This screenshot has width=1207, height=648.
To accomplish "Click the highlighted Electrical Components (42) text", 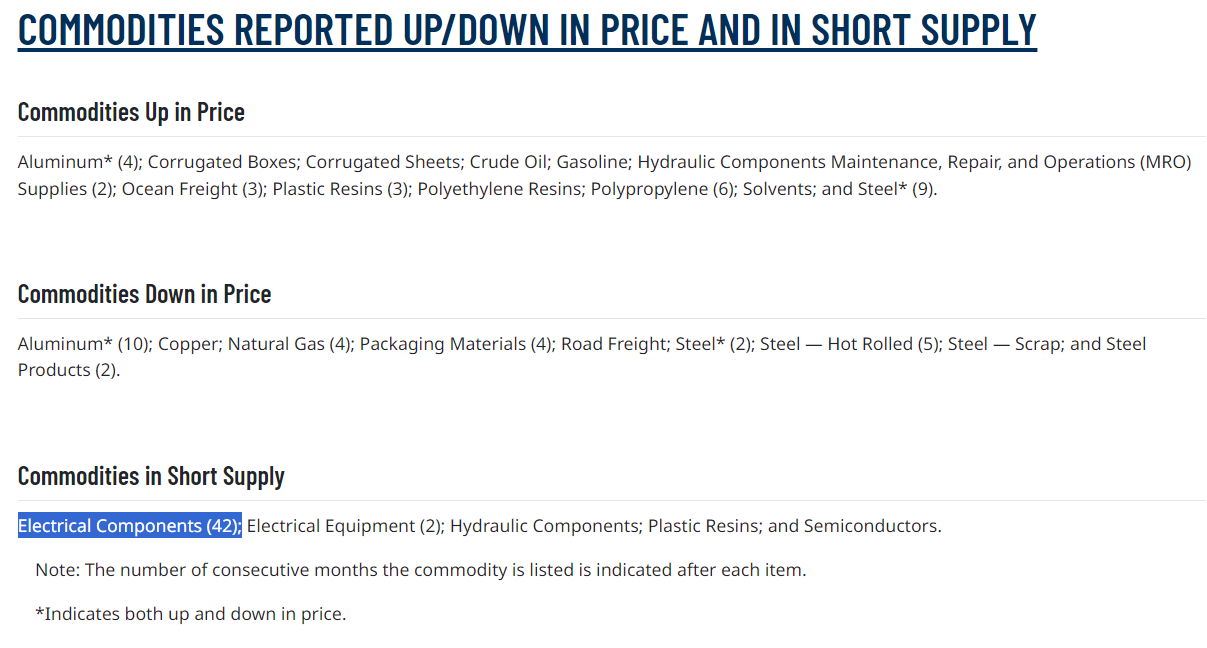I will (x=129, y=526).
